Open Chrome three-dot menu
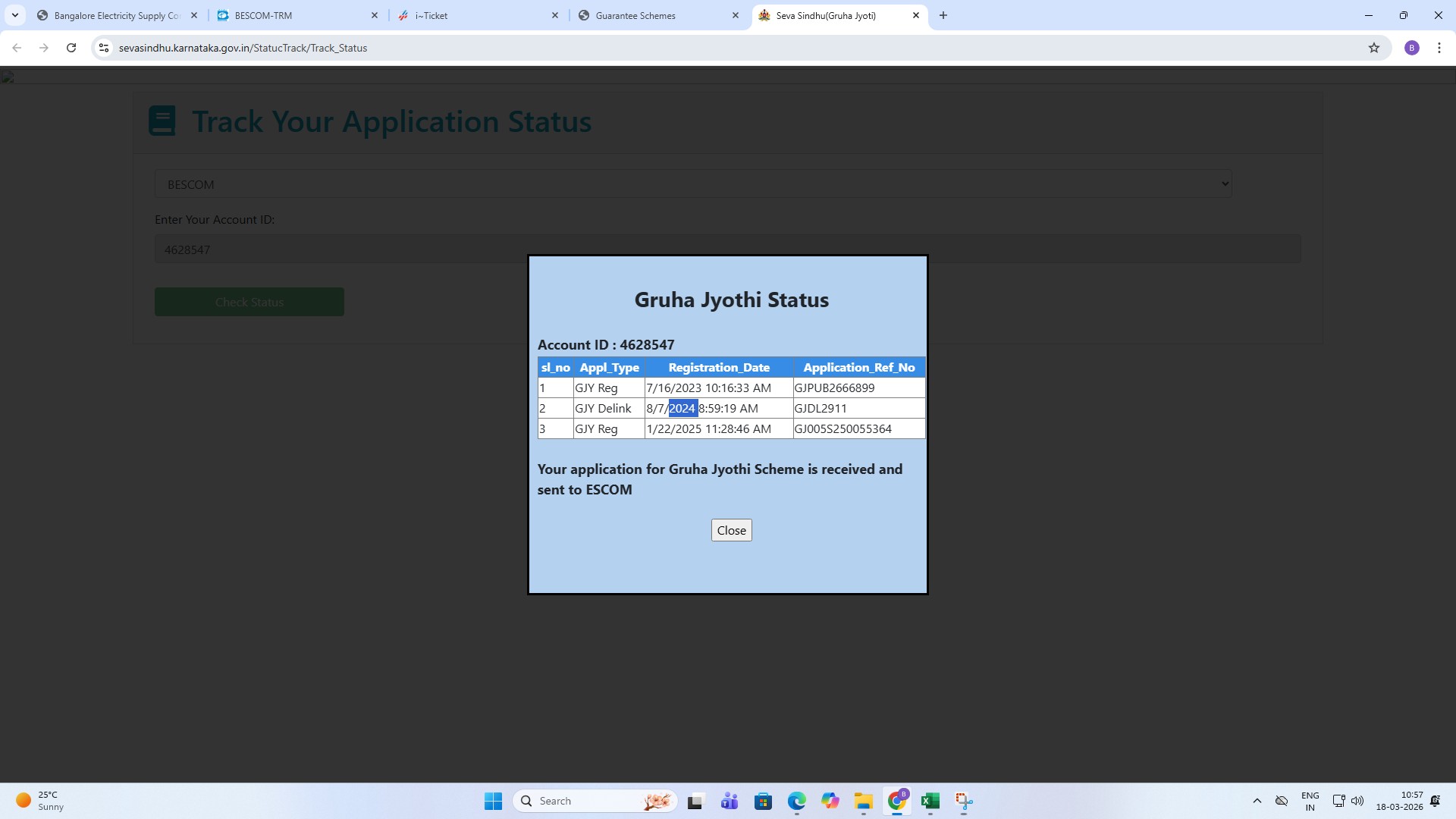The height and width of the screenshot is (819, 1456). [1439, 48]
